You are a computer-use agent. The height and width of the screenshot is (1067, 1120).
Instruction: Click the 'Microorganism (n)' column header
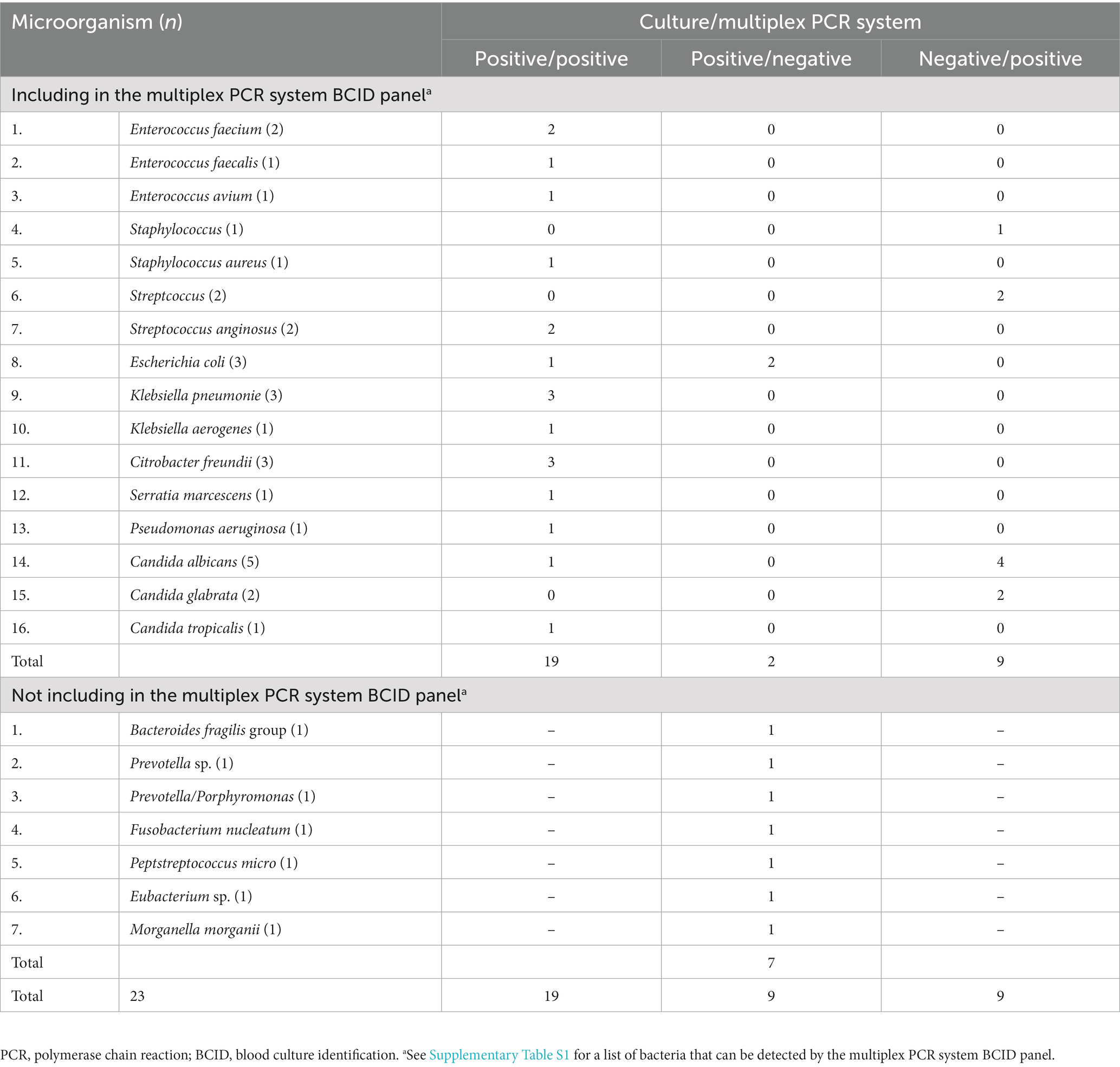pyautogui.click(x=96, y=22)
